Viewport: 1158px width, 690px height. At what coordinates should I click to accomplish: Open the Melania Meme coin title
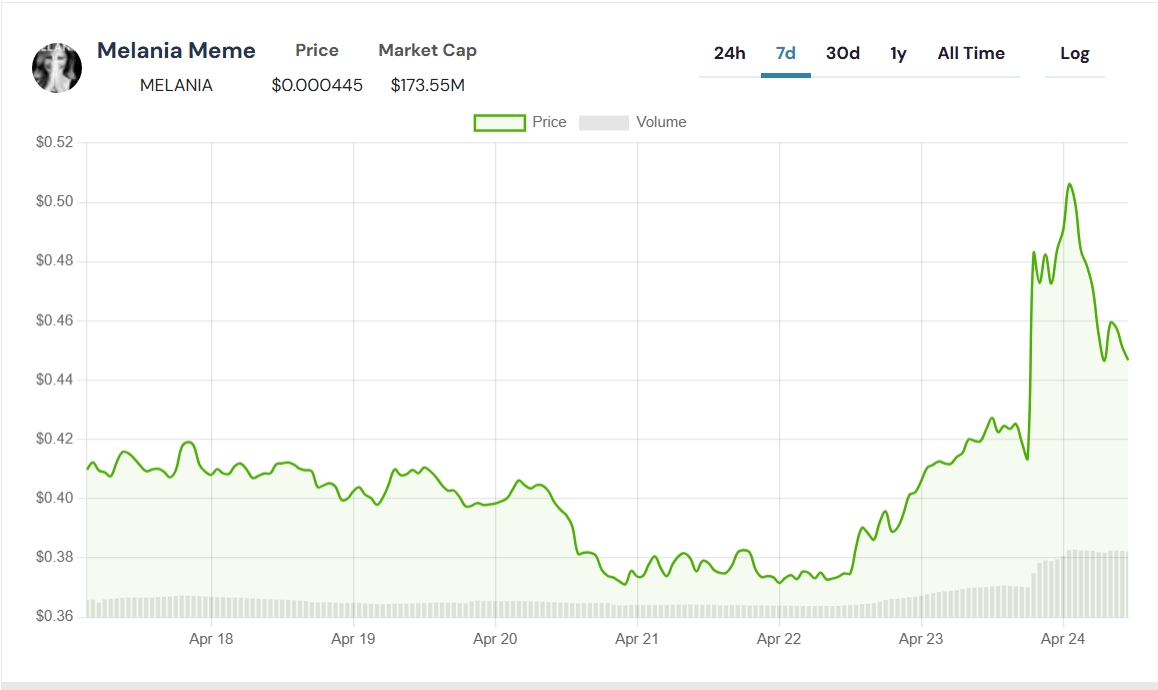[x=177, y=50]
